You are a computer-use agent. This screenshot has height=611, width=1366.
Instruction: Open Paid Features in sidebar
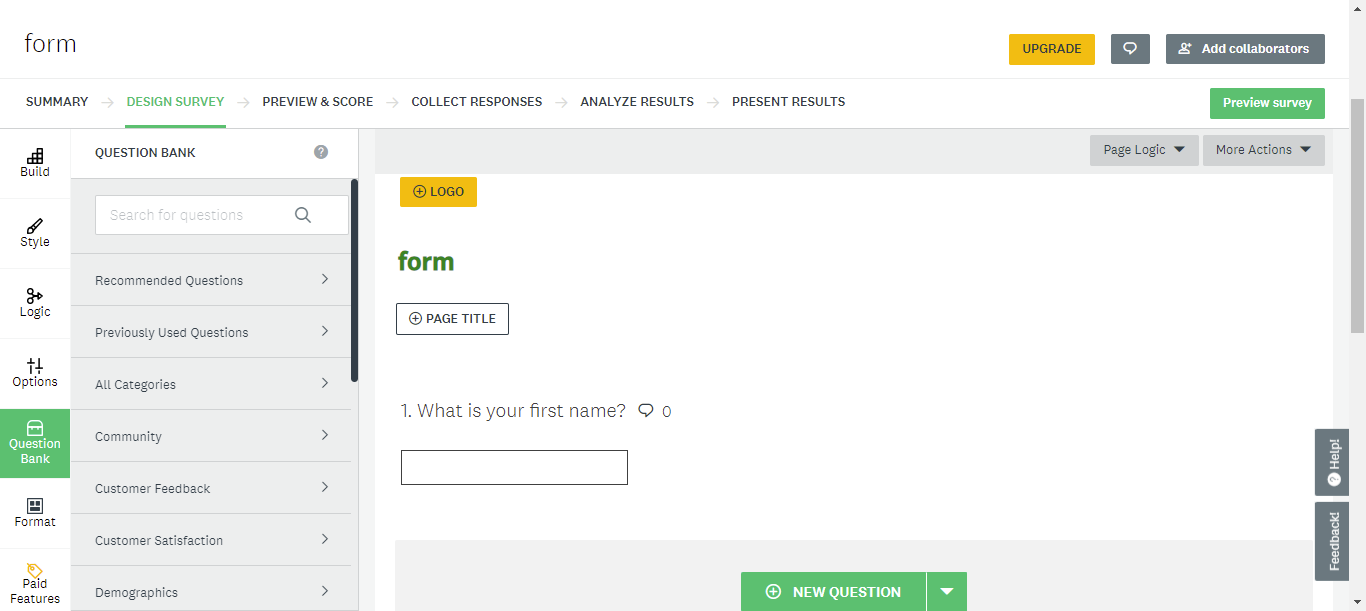coord(35,583)
